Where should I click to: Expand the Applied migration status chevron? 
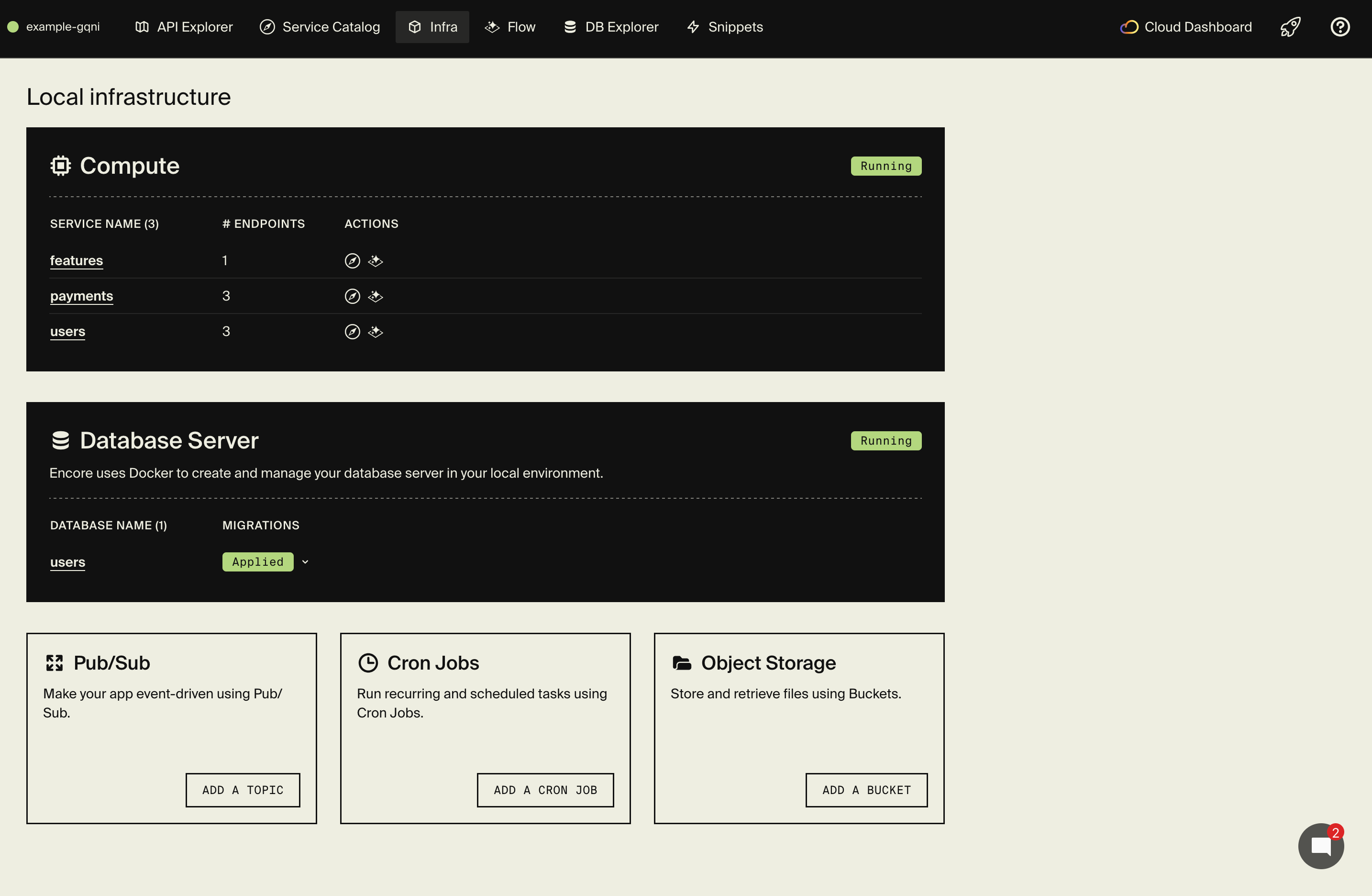pos(305,561)
